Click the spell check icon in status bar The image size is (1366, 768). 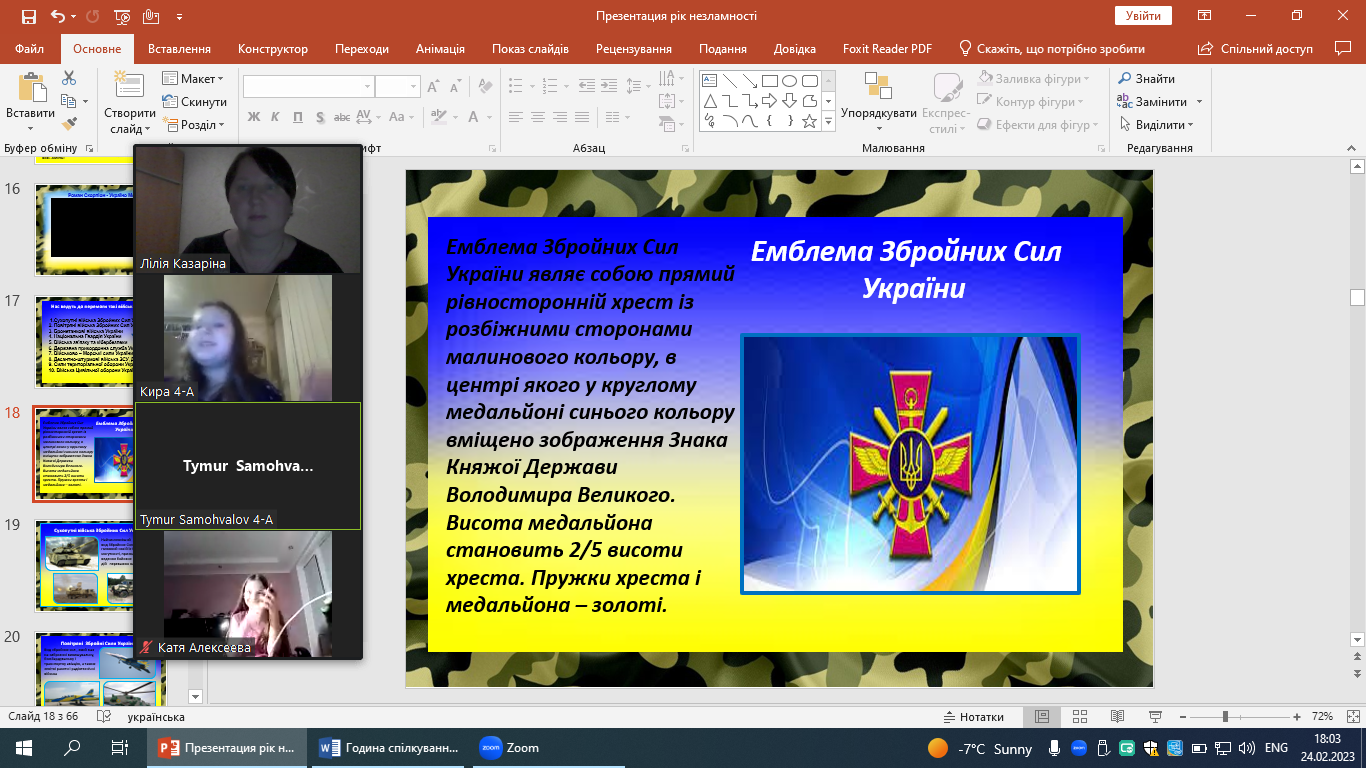103,717
